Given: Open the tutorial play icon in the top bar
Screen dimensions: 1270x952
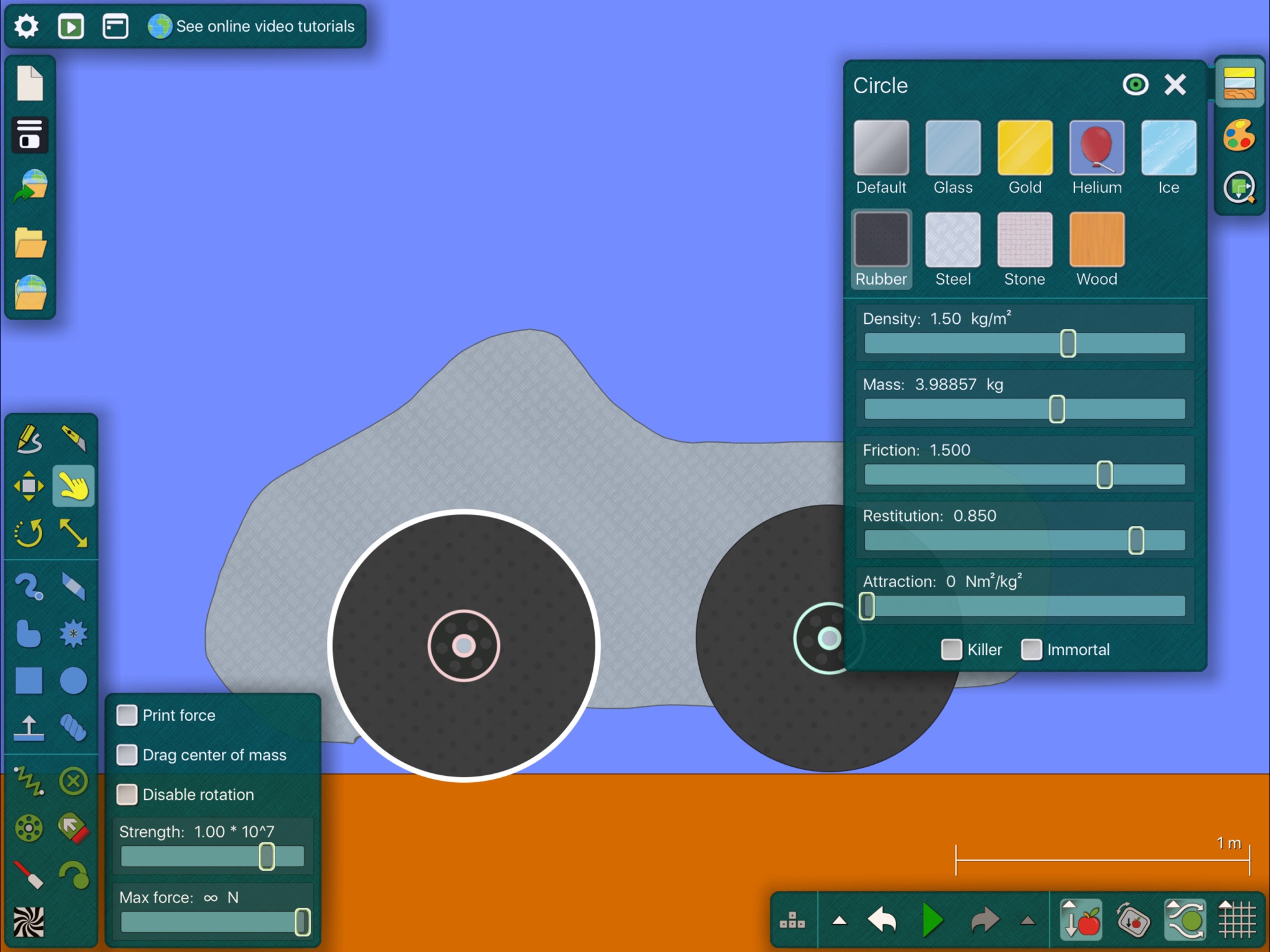Looking at the screenshot, I should [71, 27].
